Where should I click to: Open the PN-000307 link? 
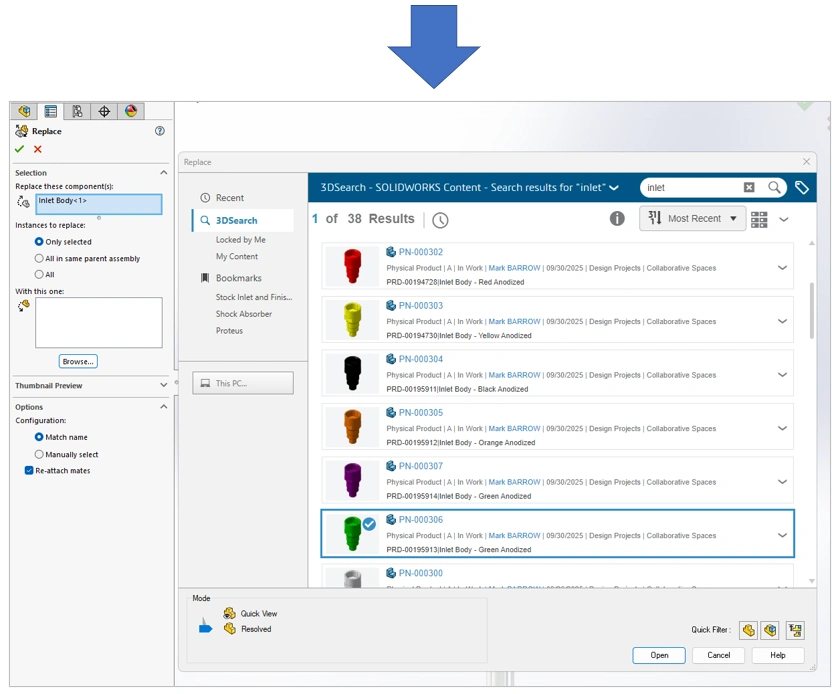click(421, 466)
